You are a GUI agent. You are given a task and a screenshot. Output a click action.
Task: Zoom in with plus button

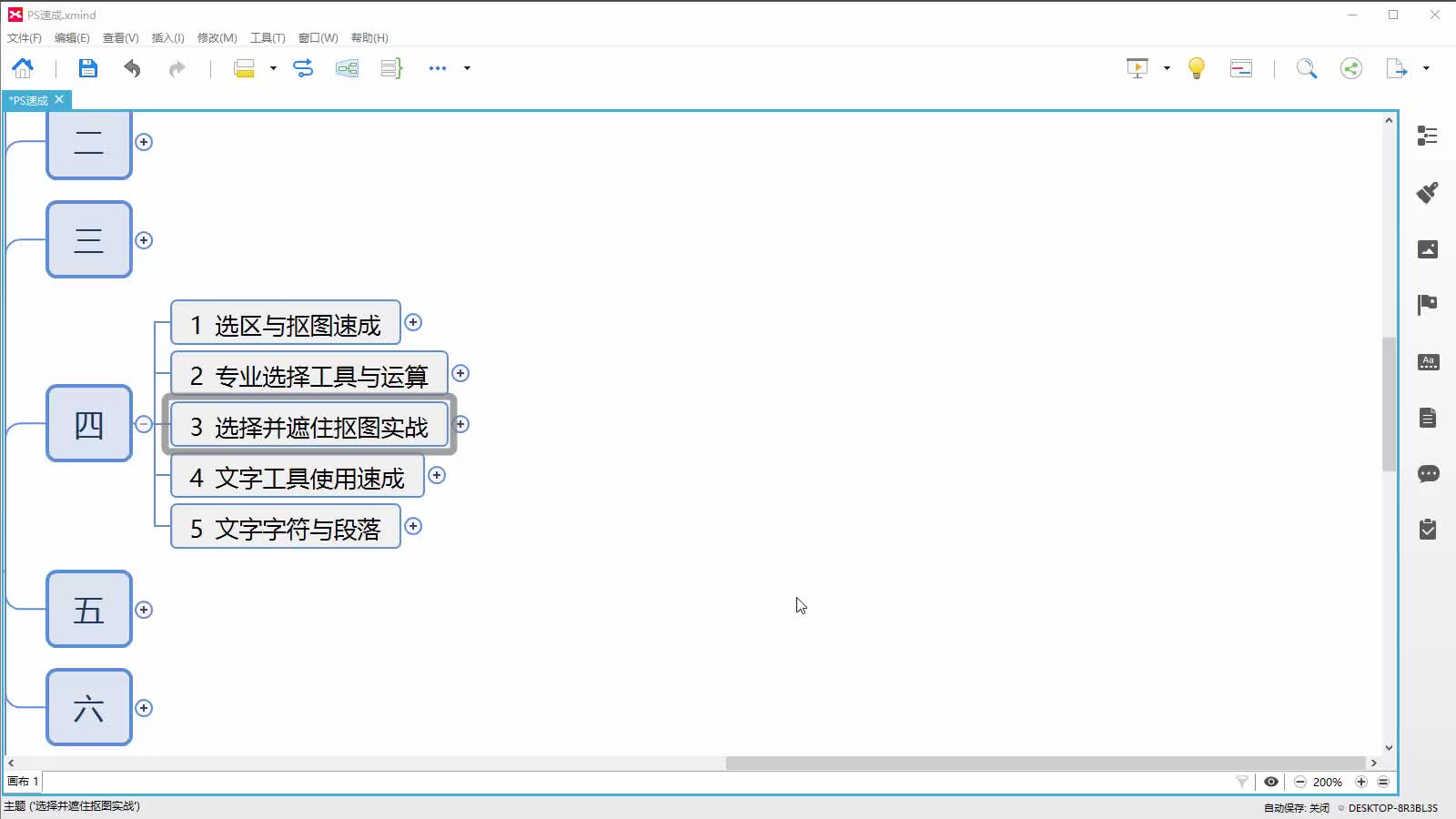1361,782
